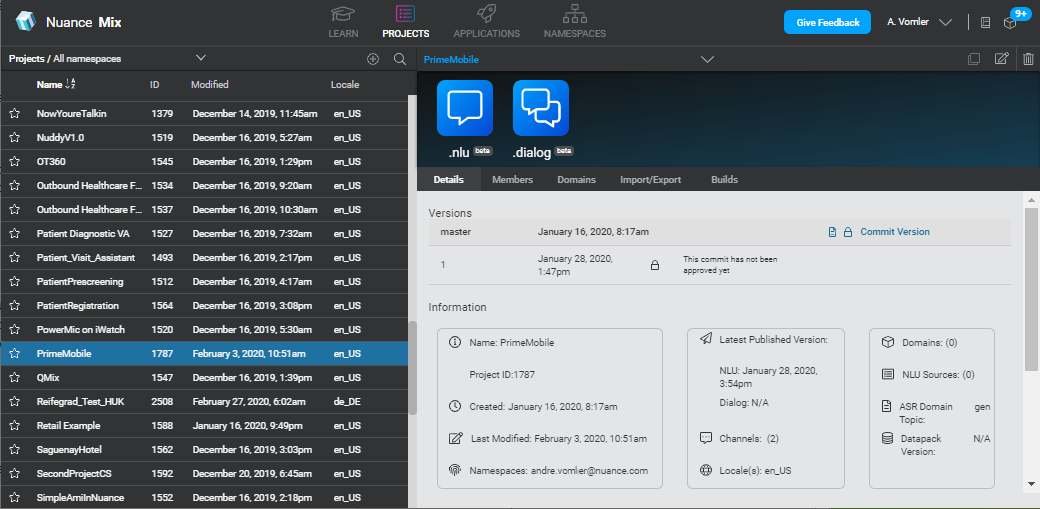The width and height of the screenshot is (1040, 509).
Task: Expand the Projects / All namespaces dropdown
Action: click(x=201, y=58)
